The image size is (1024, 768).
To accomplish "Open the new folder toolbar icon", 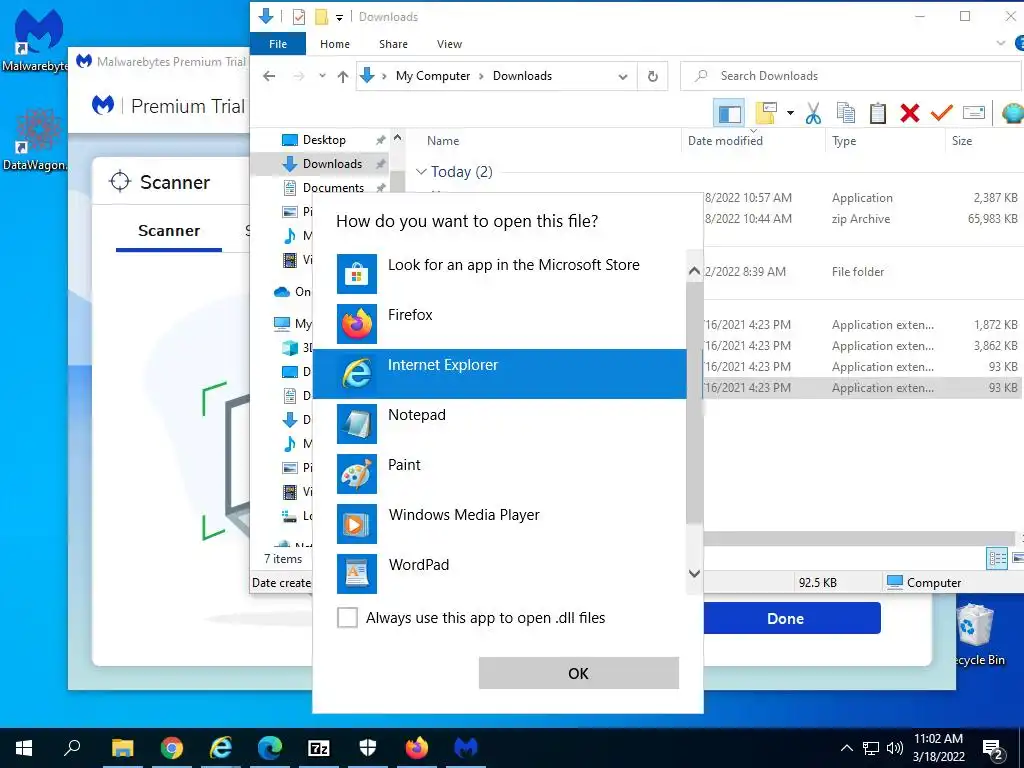I will pos(765,113).
